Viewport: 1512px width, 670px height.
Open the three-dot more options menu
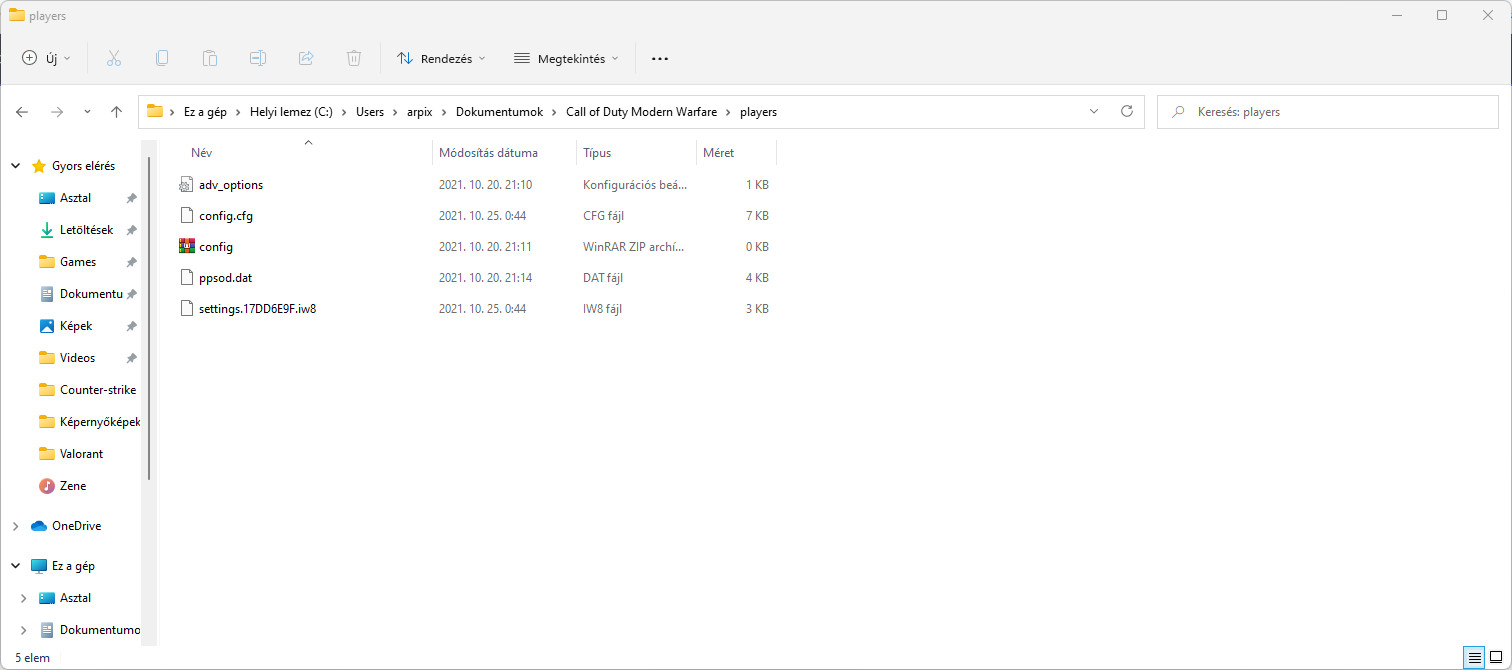click(x=659, y=58)
